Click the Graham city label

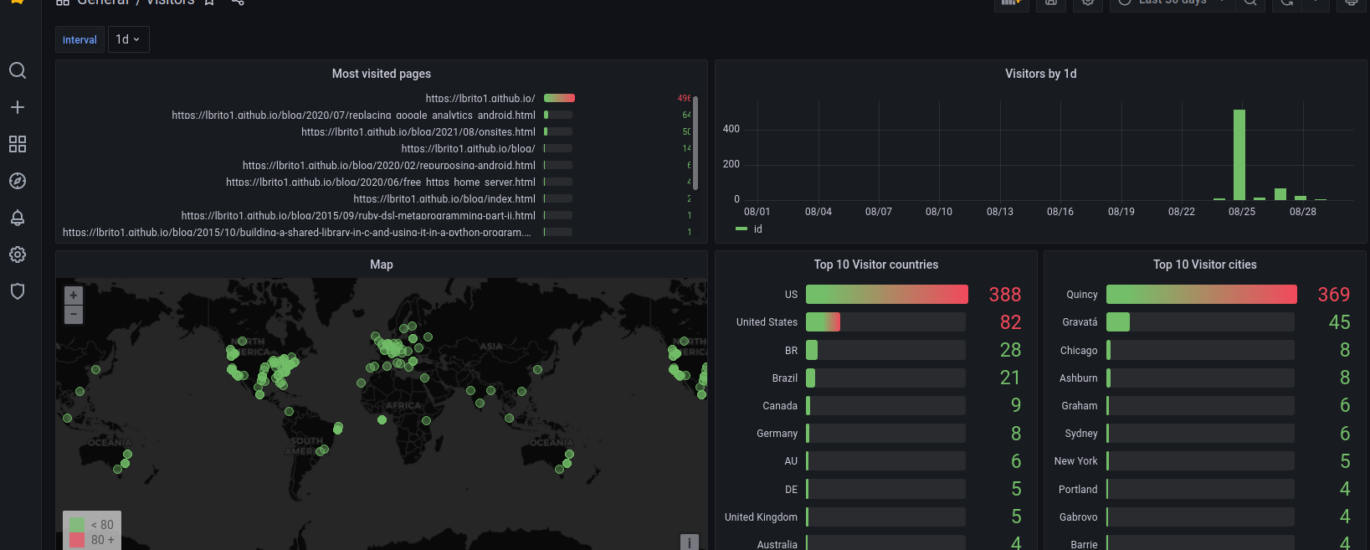1080,406
